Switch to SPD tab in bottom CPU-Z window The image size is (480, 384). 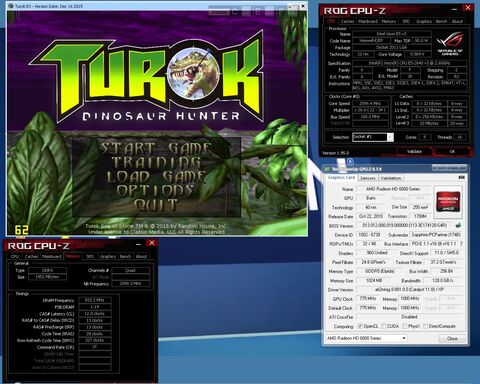90,256
